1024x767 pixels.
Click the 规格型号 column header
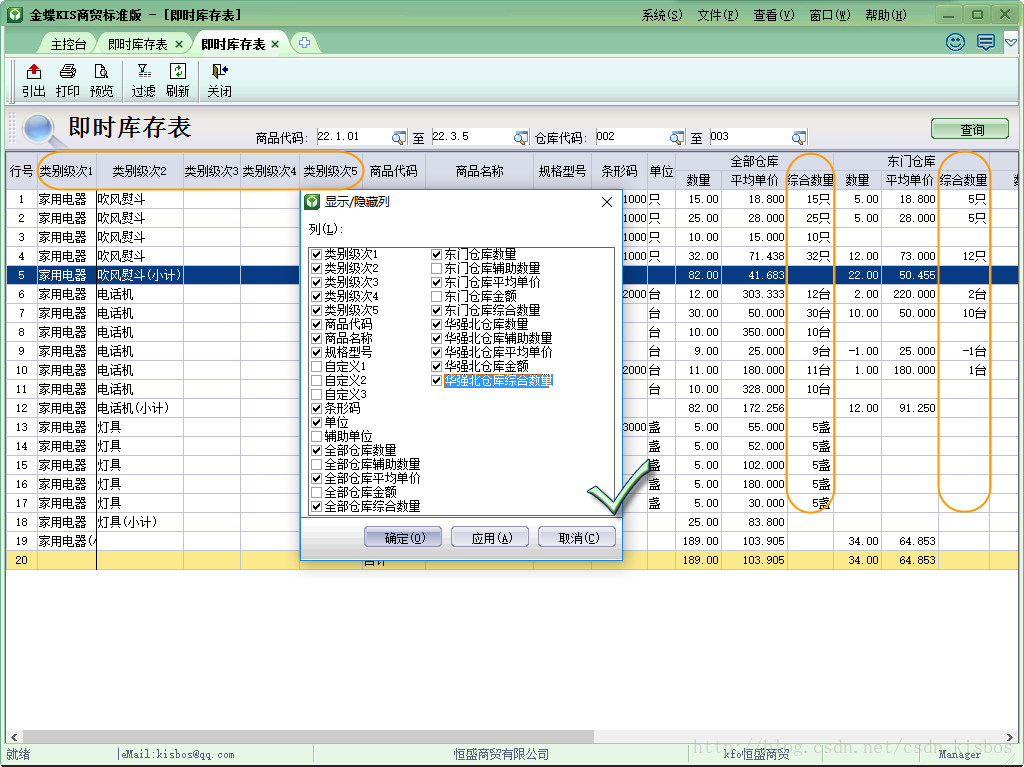click(x=562, y=171)
